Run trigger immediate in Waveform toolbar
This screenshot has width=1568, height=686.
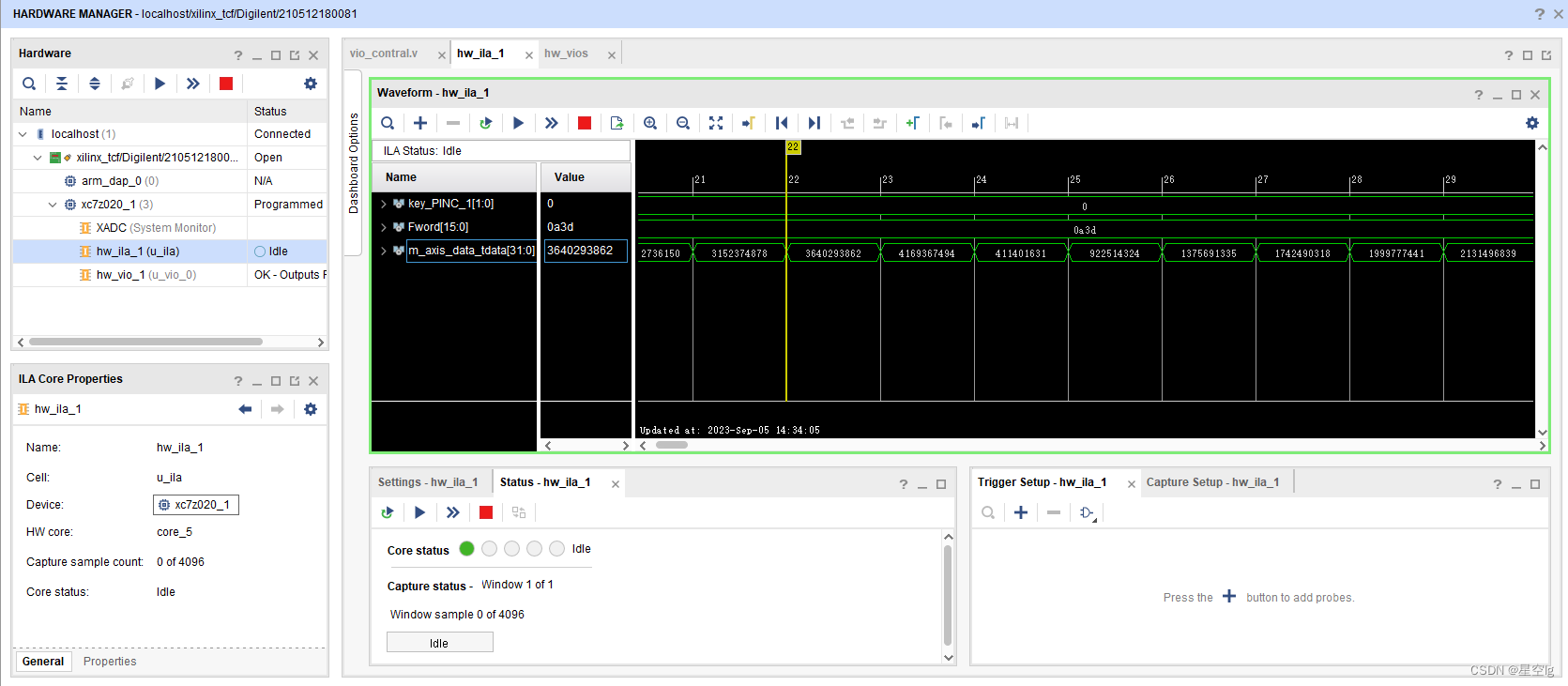click(551, 123)
